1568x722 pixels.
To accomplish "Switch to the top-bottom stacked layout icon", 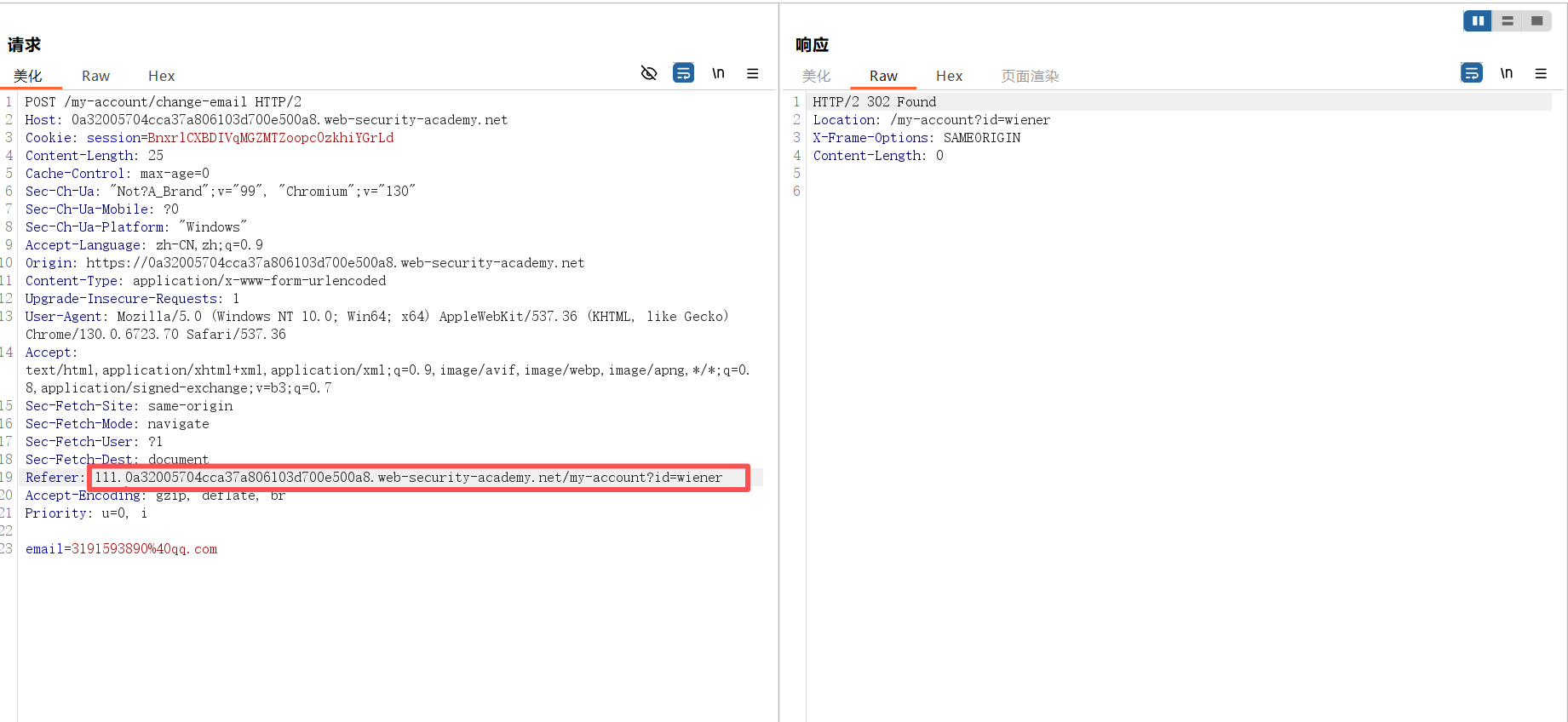I will point(1508,21).
